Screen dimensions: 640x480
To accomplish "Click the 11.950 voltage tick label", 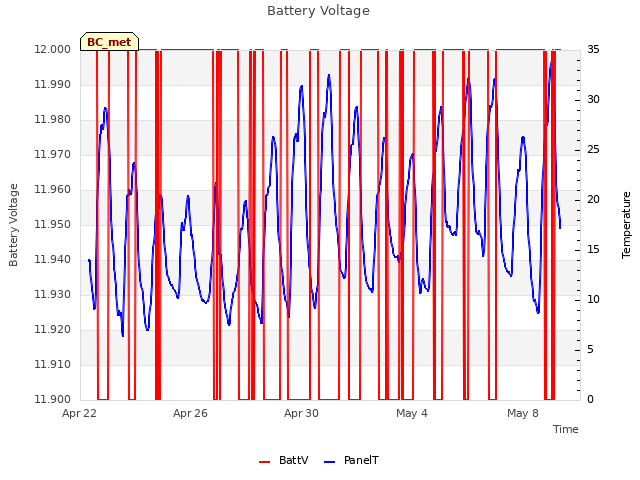I will coord(52,224).
